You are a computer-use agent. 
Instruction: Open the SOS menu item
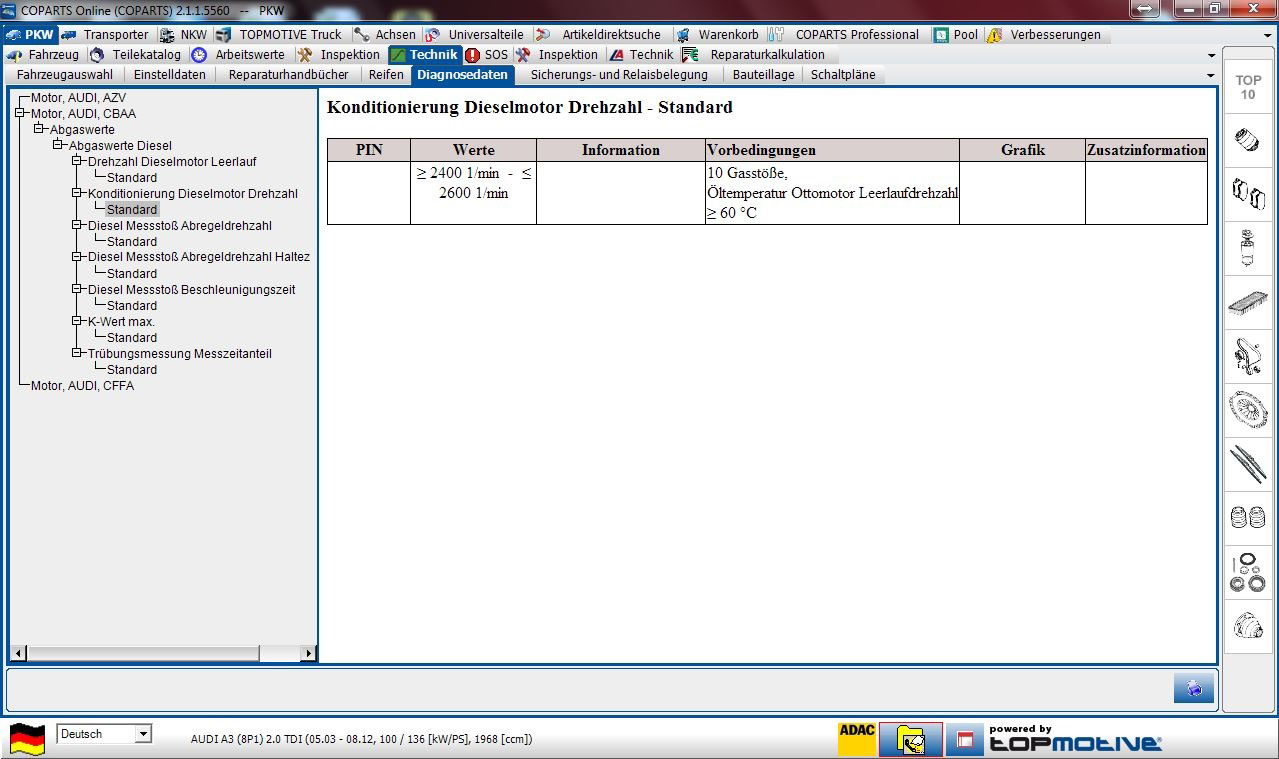click(487, 55)
